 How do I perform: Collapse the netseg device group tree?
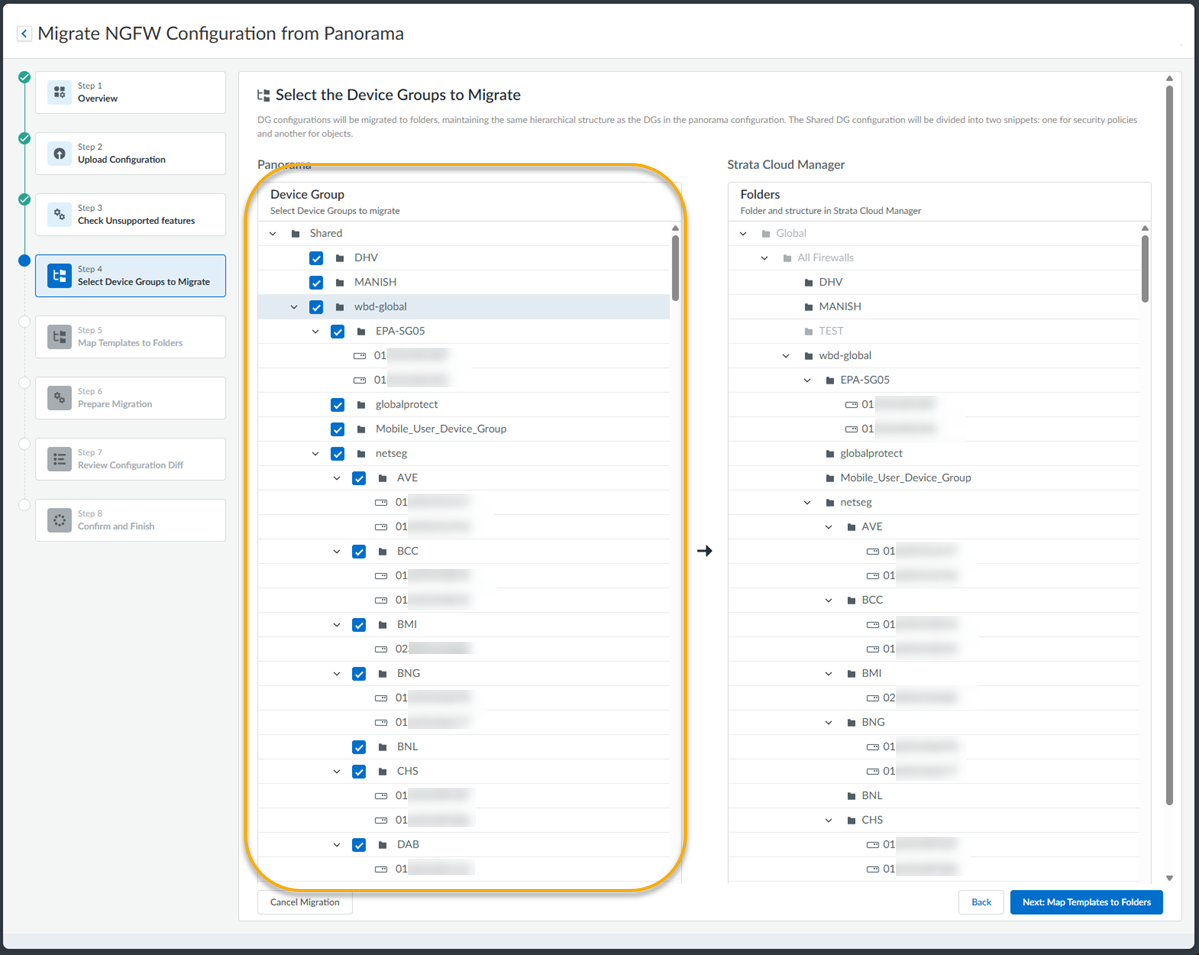pyautogui.click(x=316, y=454)
